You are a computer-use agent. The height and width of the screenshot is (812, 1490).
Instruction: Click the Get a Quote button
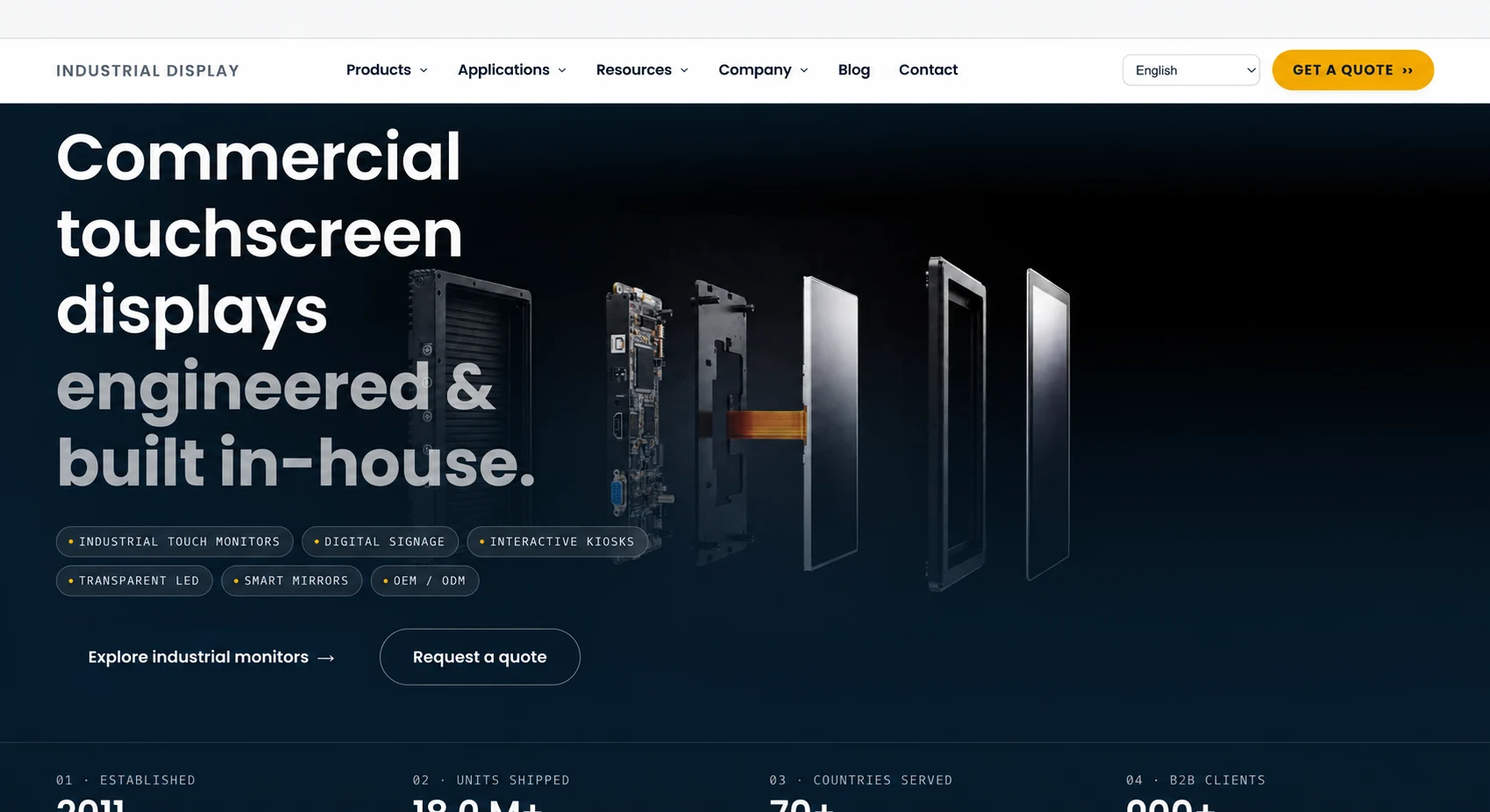(x=1352, y=70)
